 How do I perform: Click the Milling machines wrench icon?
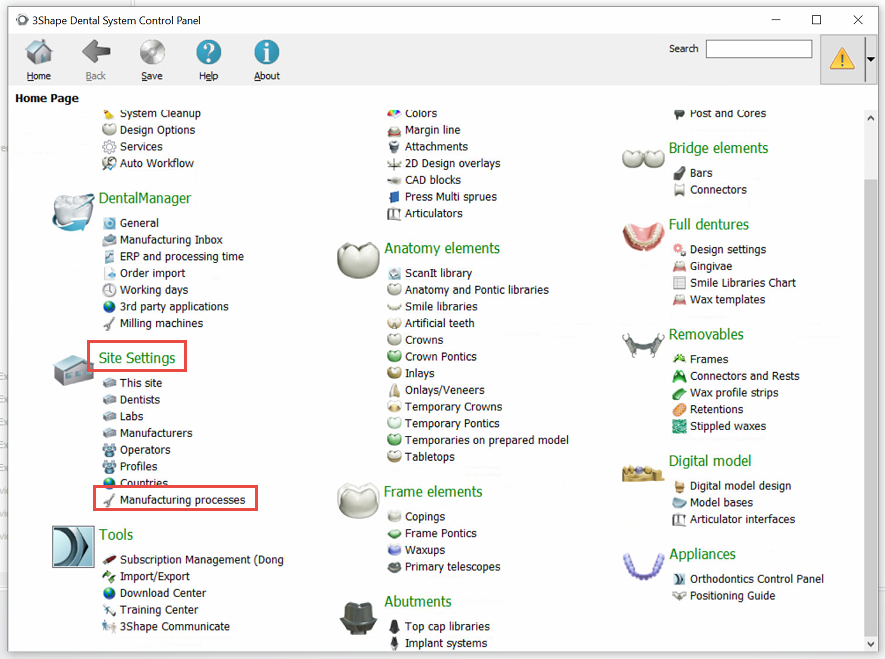tap(109, 324)
